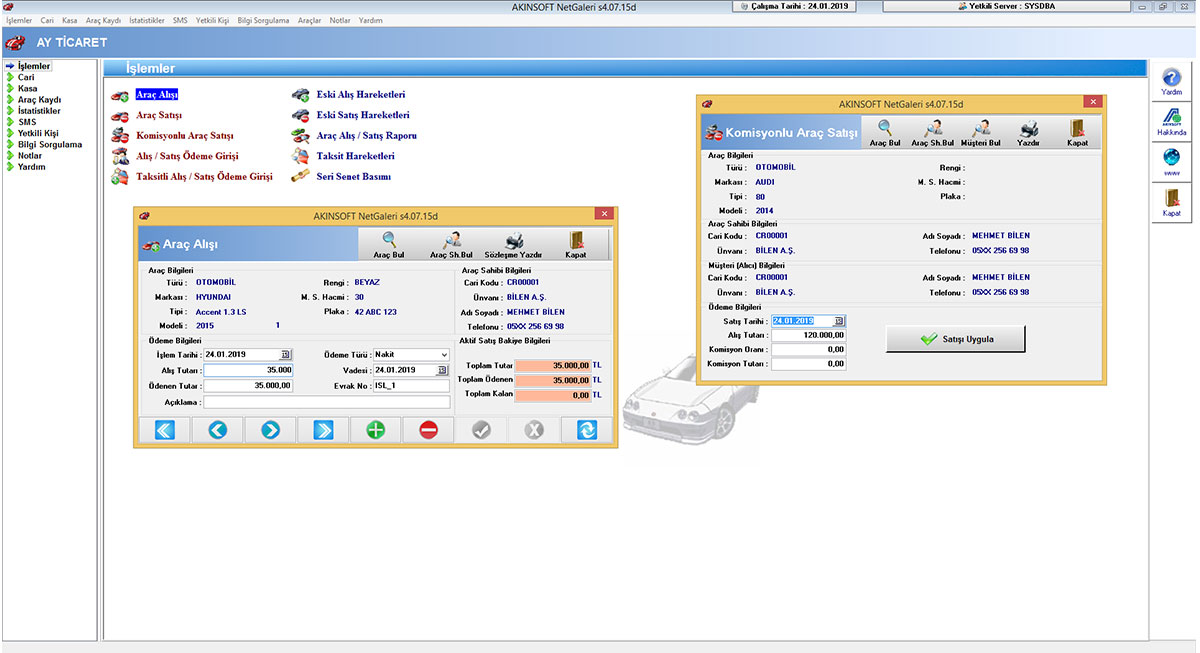Click green plus add record button
Viewport: 1200px width, 653px height.
point(375,430)
